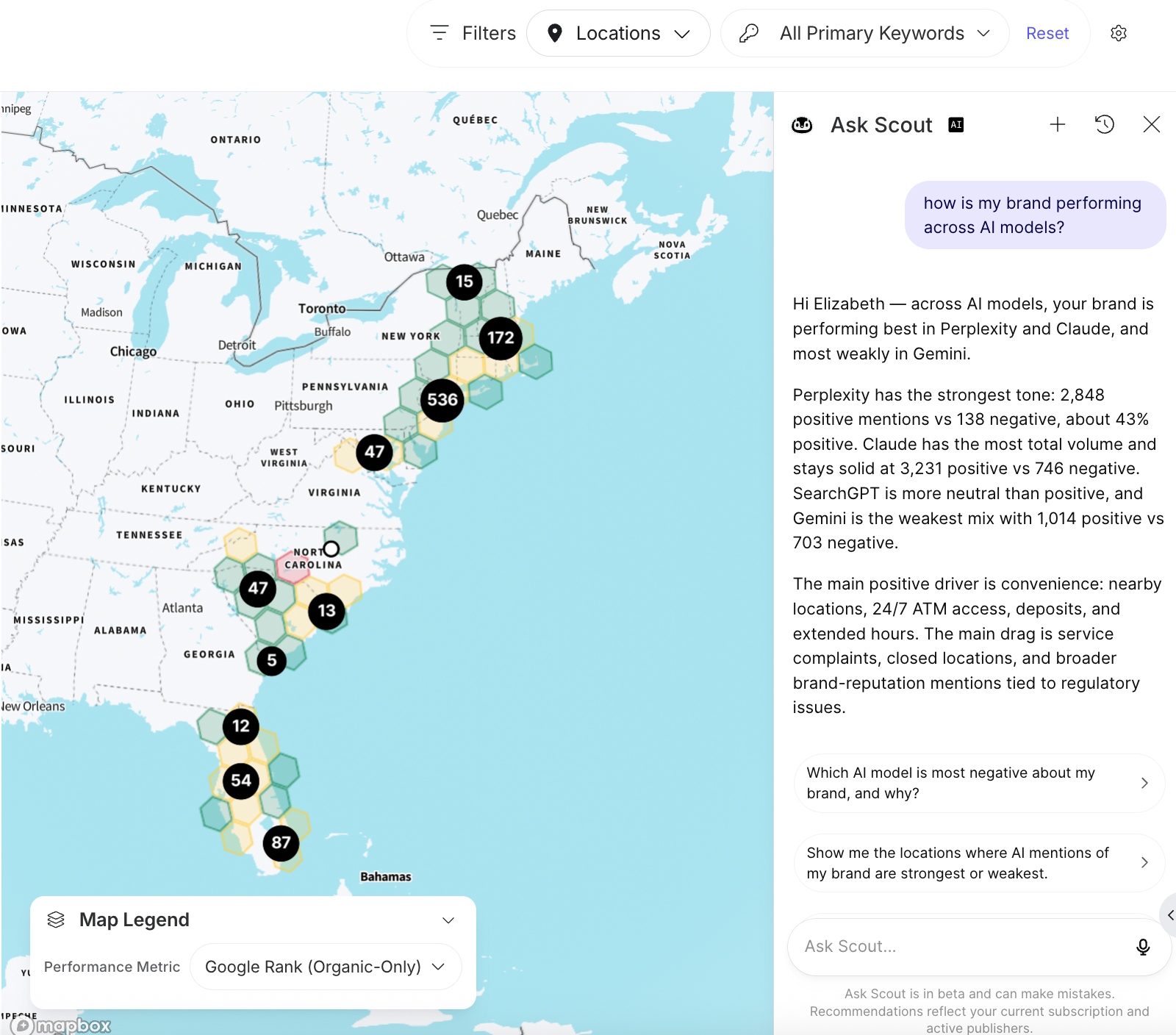Open the All Primary Keywords dropdown
1176x1035 pixels.
coord(864,33)
